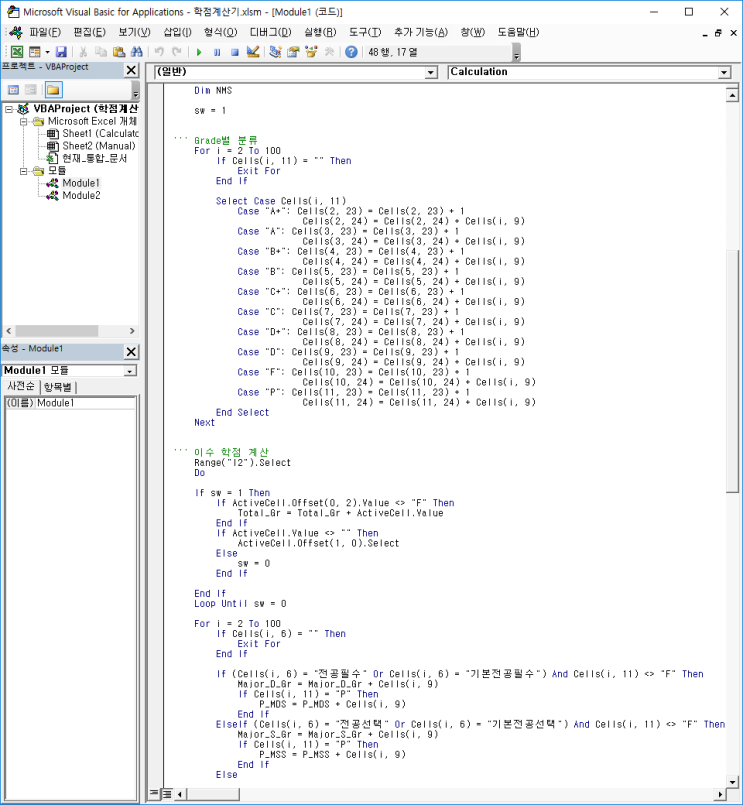The width and height of the screenshot is (743, 805).
Task: Collapse the VBAProject root node
Action: (x=9, y=109)
